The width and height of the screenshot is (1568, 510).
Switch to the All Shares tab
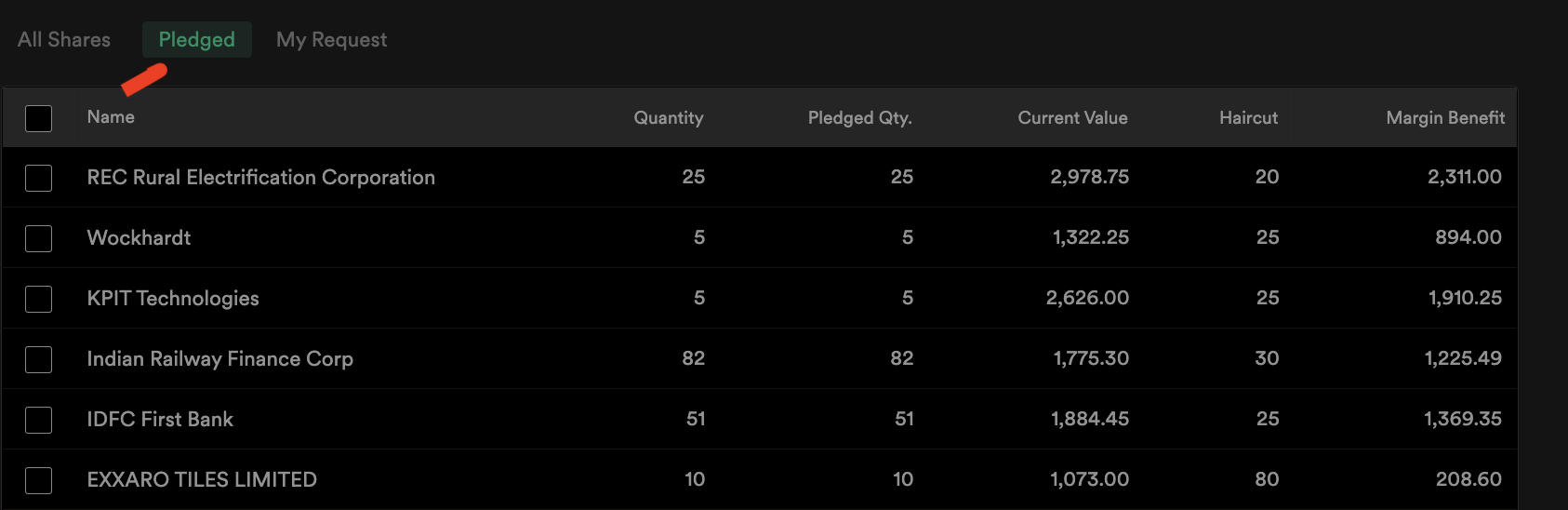pos(63,39)
